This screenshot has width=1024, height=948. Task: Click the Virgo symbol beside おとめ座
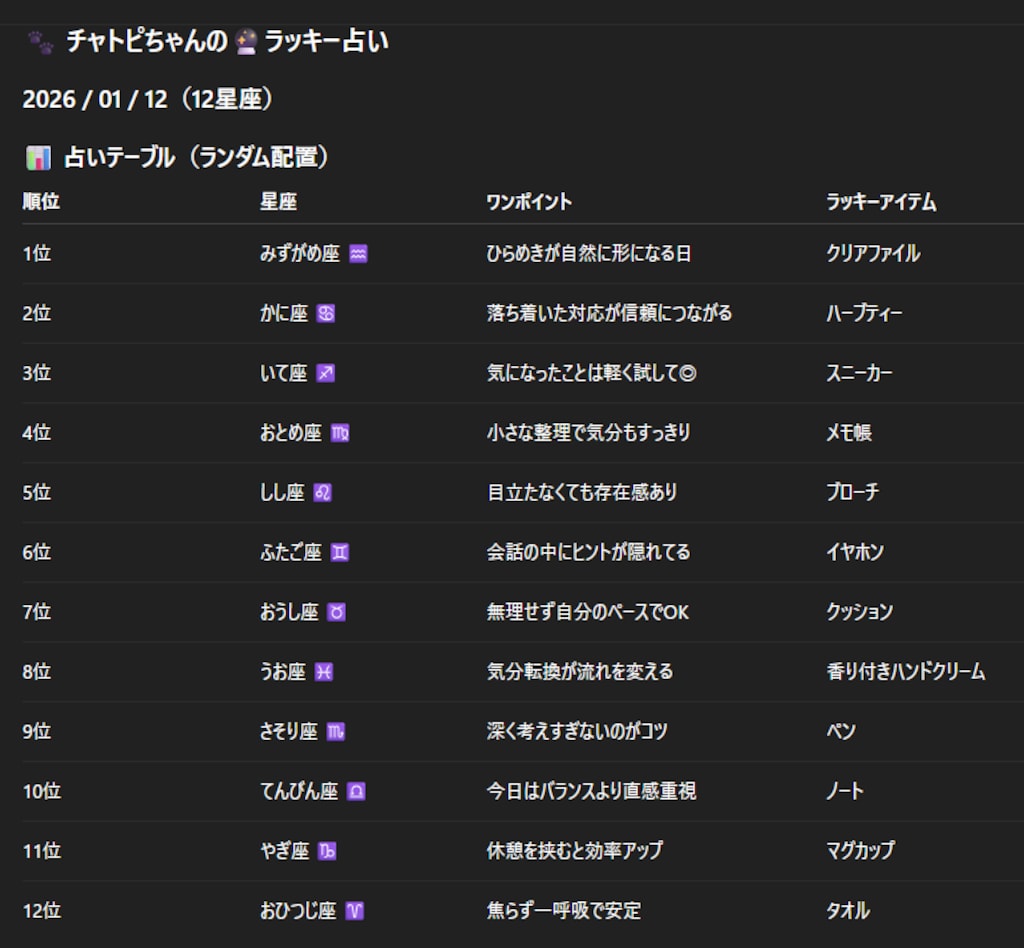(x=340, y=433)
